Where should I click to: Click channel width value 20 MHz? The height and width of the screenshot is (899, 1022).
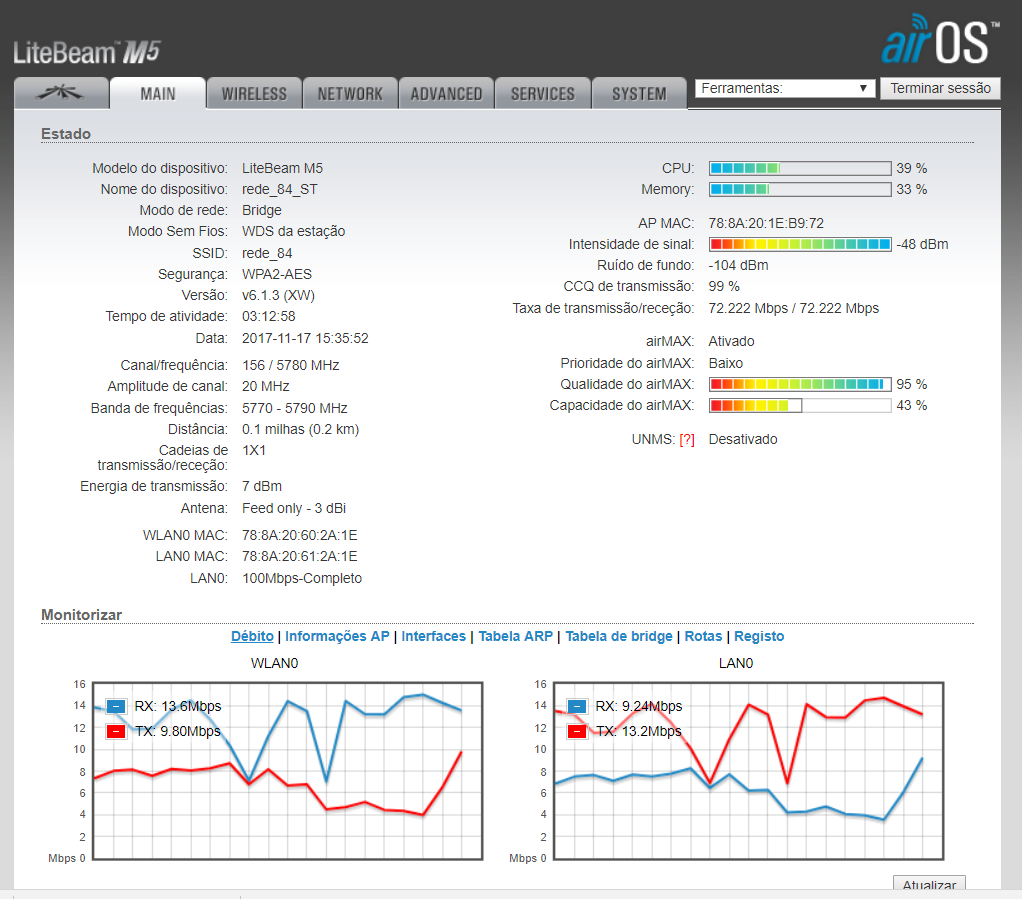point(266,386)
